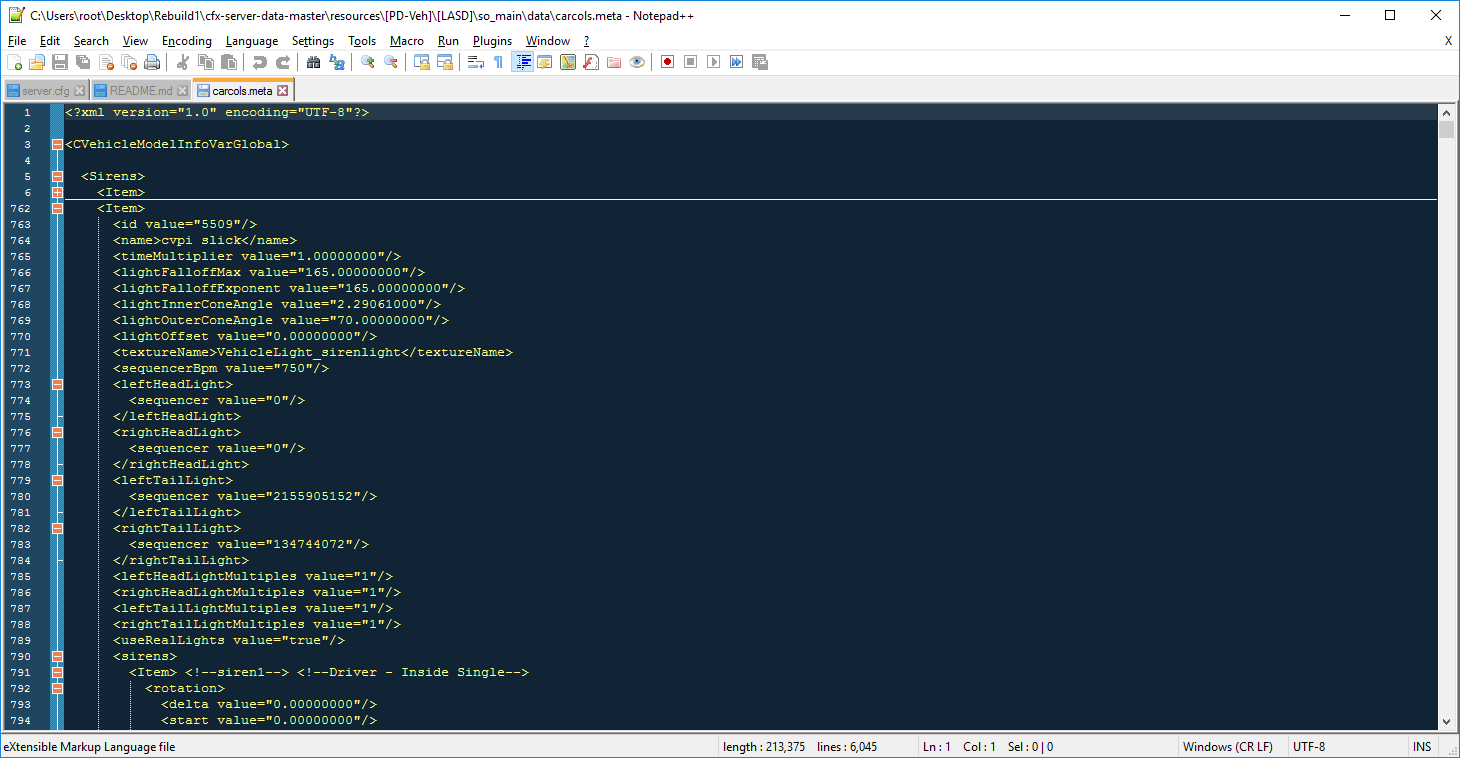
Task: Open Find with the binoculars icon
Action: (x=313, y=62)
